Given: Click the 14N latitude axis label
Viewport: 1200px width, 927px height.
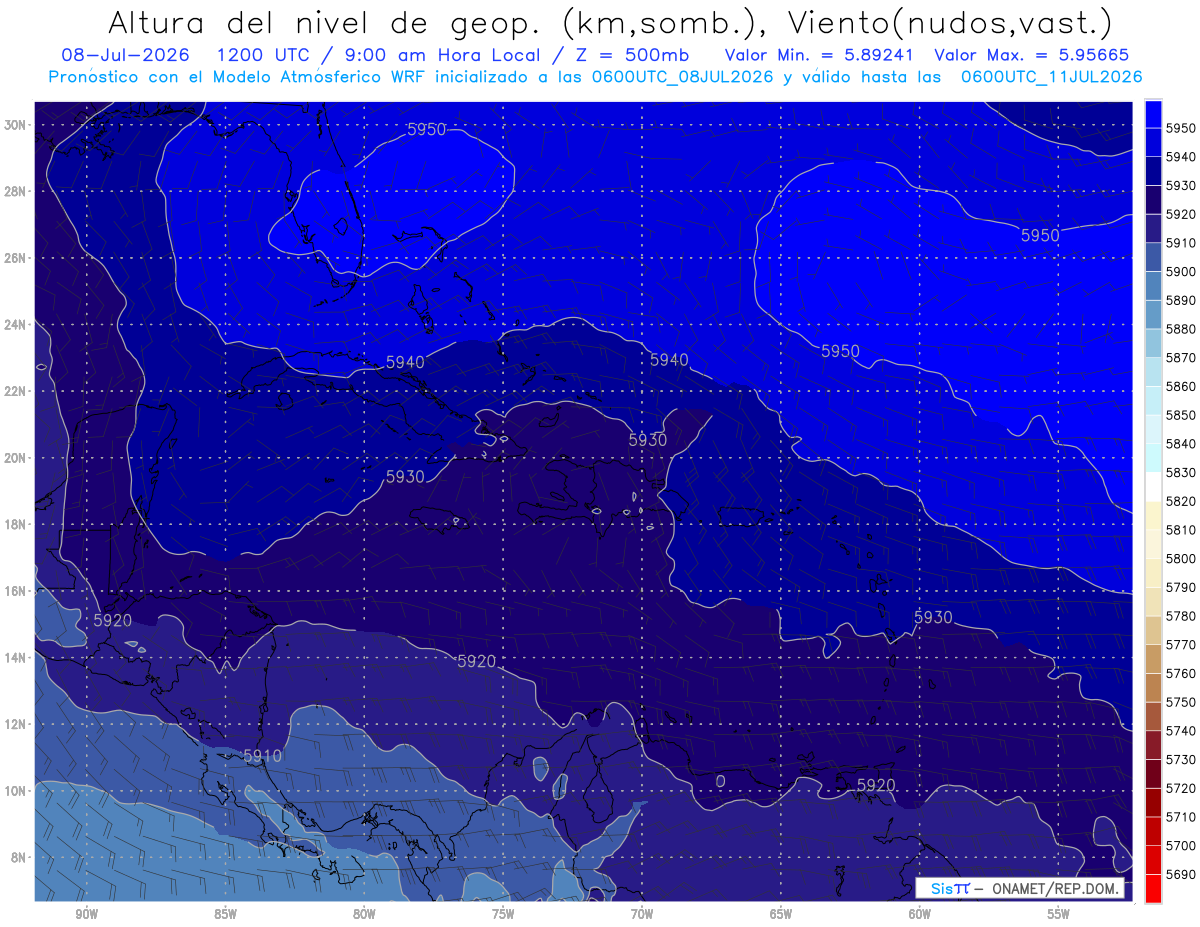Looking at the screenshot, I should (x=14, y=657).
